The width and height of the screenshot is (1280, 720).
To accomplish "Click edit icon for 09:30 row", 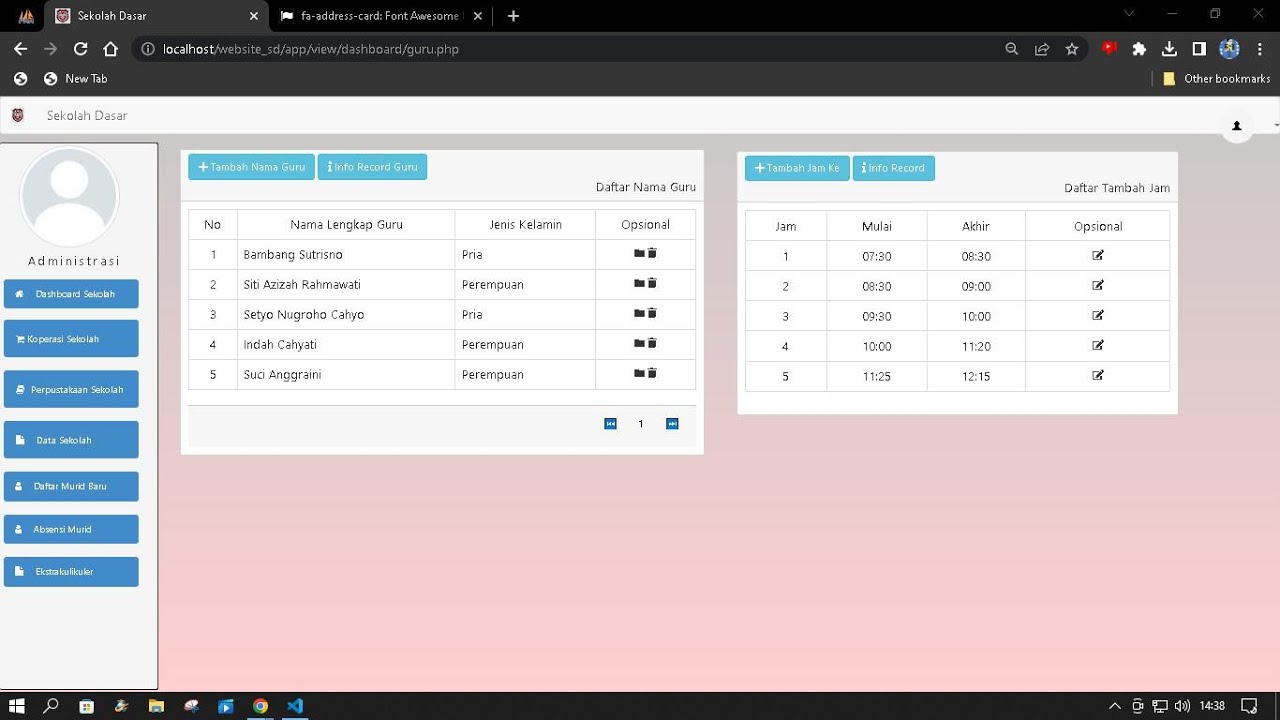I will tap(1098, 316).
